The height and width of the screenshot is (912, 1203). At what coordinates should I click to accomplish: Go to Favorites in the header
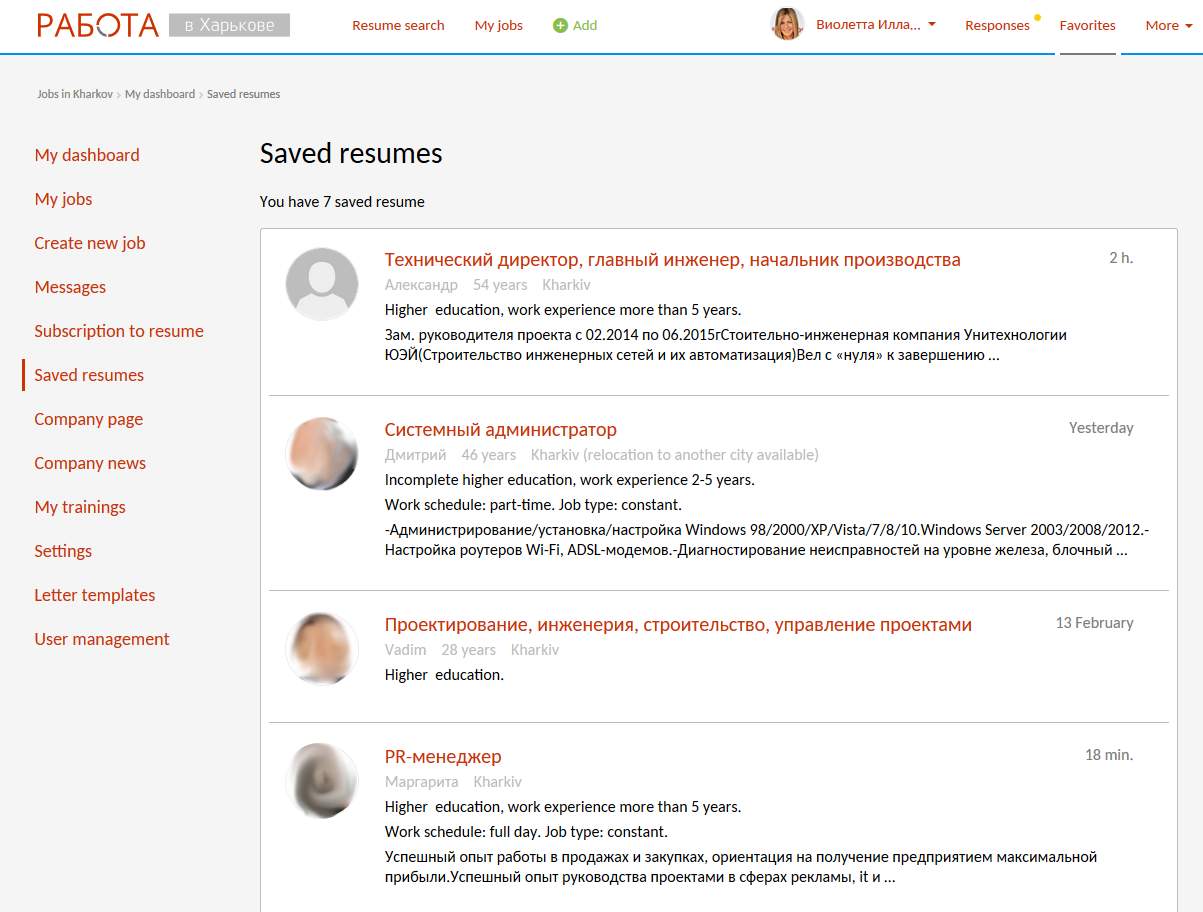click(1087, 26)
